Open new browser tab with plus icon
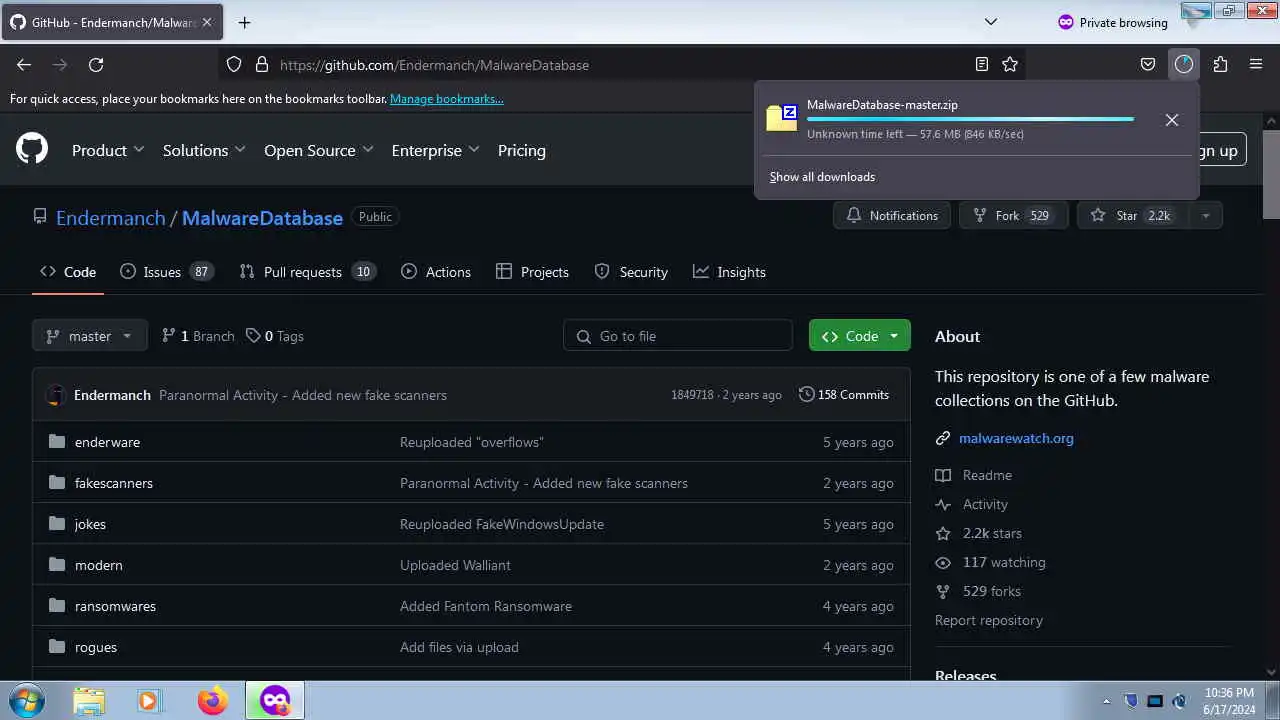Screen dimensions: 1280x720 [x=244, y=22]
